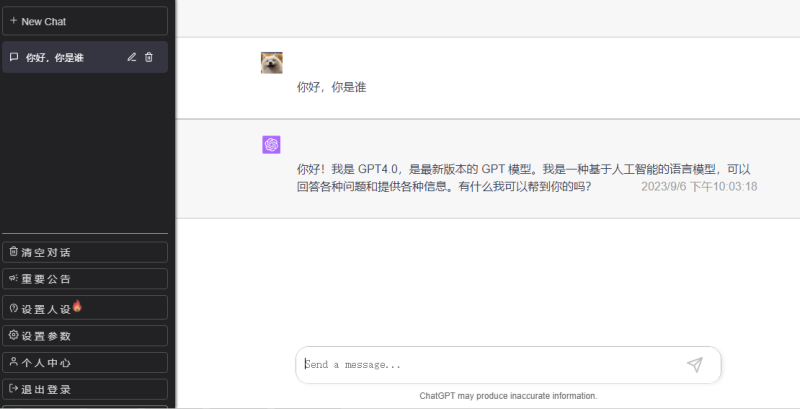The height and width of the screenshot is (409, 800).
Task: Rename the 你好，你是谁 chat with pencil icon
Action: 131,57
